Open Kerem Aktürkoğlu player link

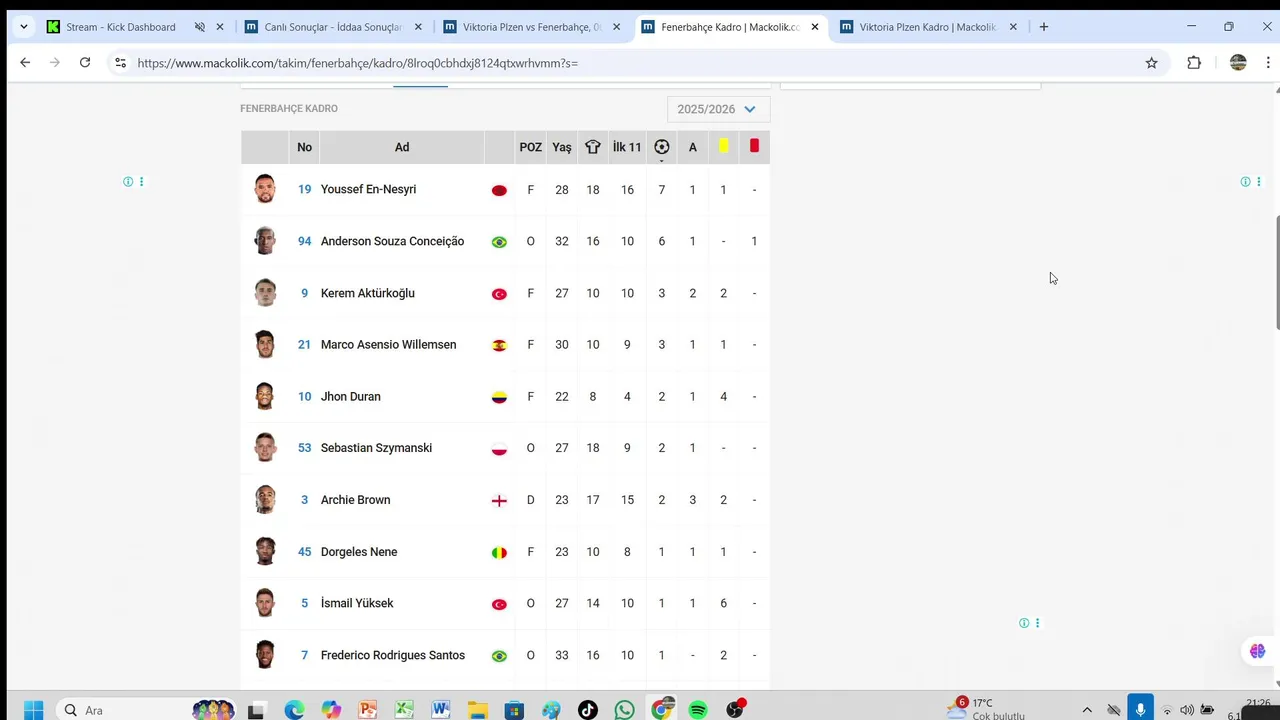tap(367, 293)
